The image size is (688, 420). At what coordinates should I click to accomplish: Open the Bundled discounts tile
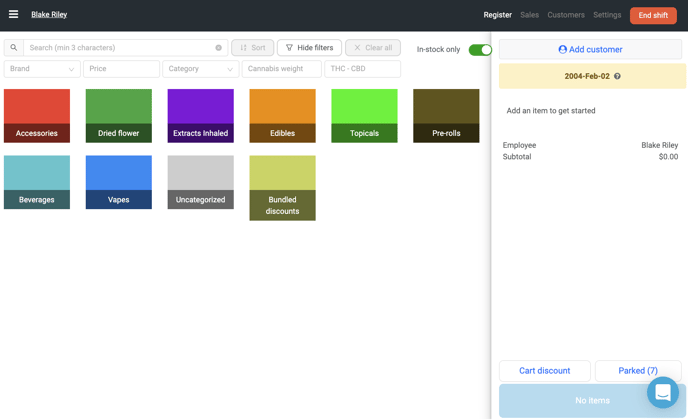[x=283, y=188]
